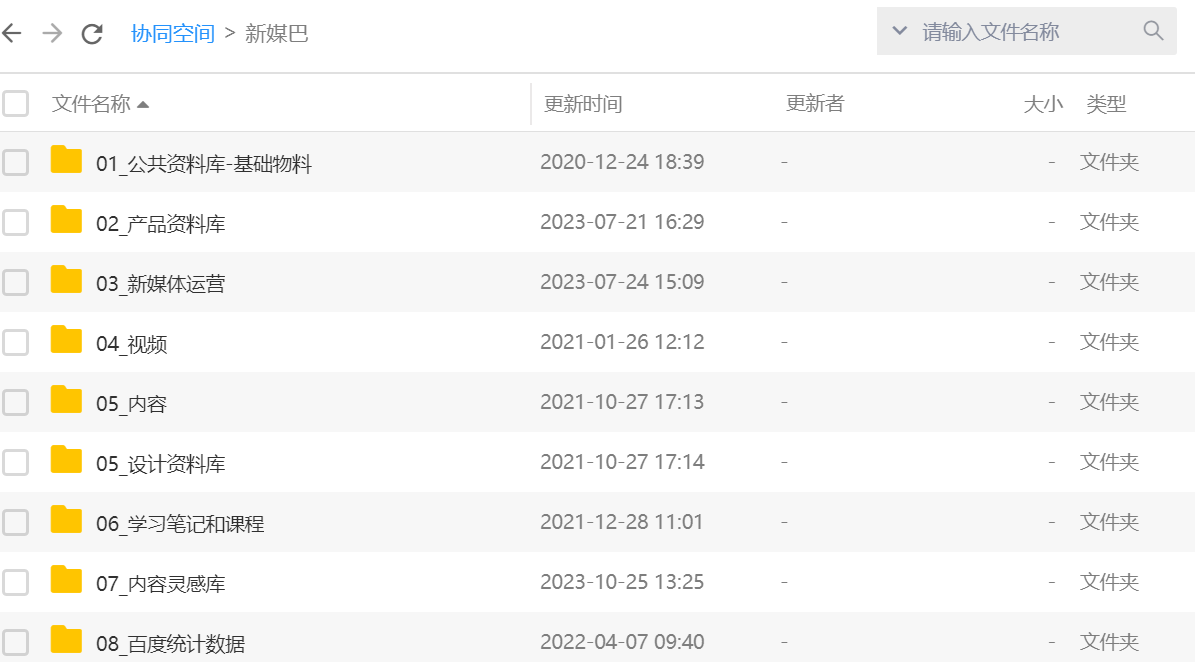Image resolution: width=1195 pixels, height=662 pixels.
Task: Refresh the current folder listing
Action: (92, 33)
